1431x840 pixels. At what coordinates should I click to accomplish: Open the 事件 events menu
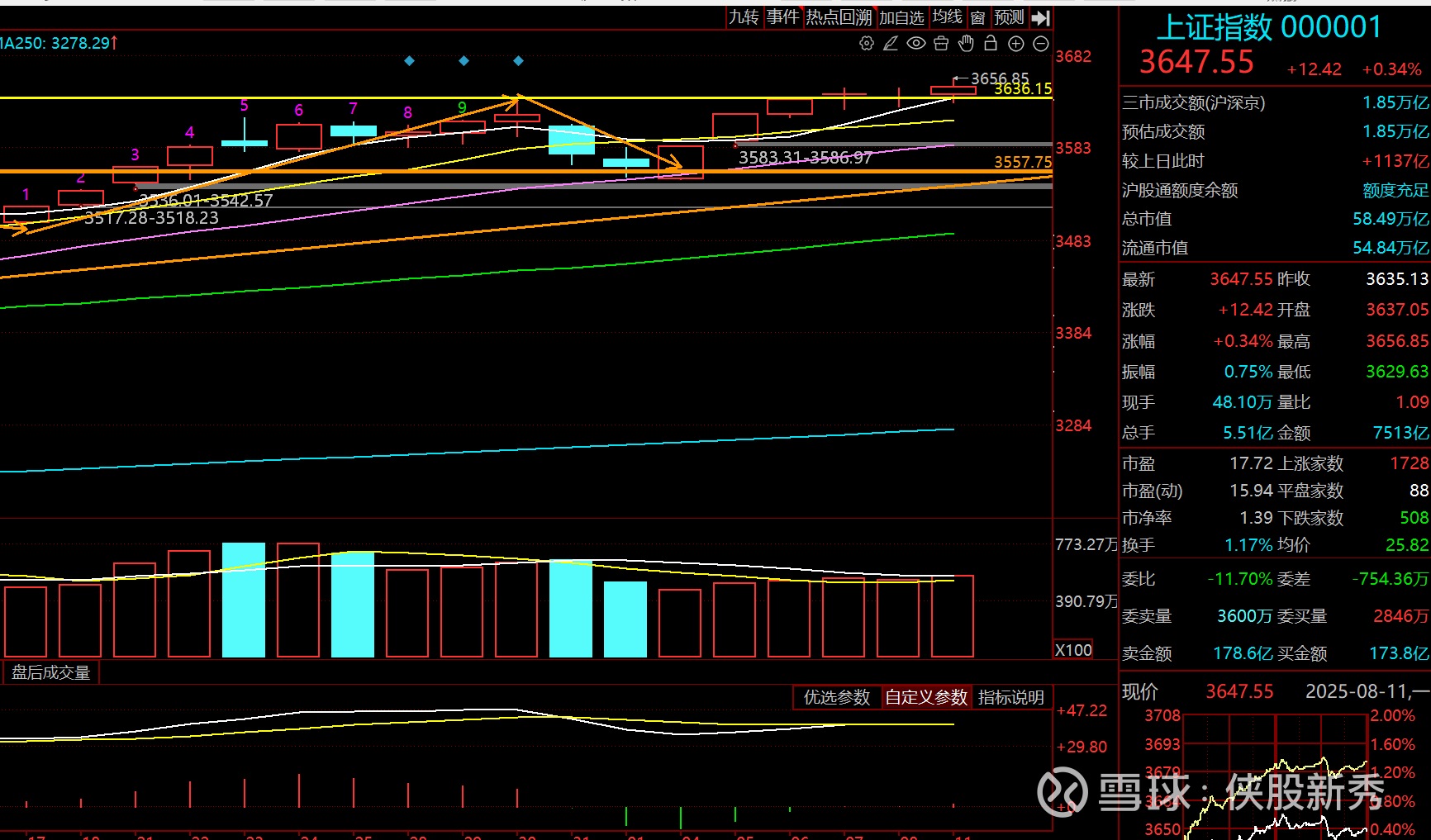click(782, 17)
